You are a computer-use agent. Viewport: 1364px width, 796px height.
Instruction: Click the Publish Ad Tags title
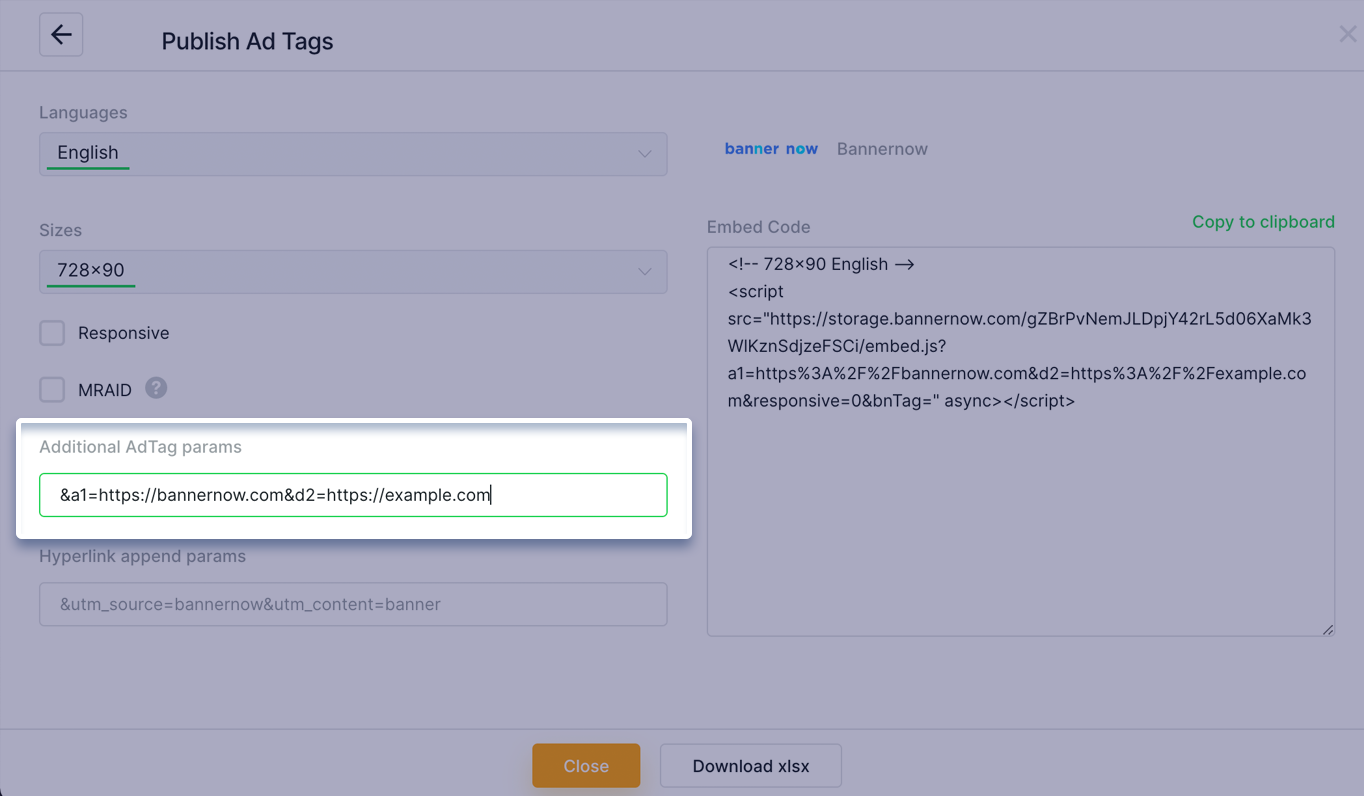(x=247, y=42)
